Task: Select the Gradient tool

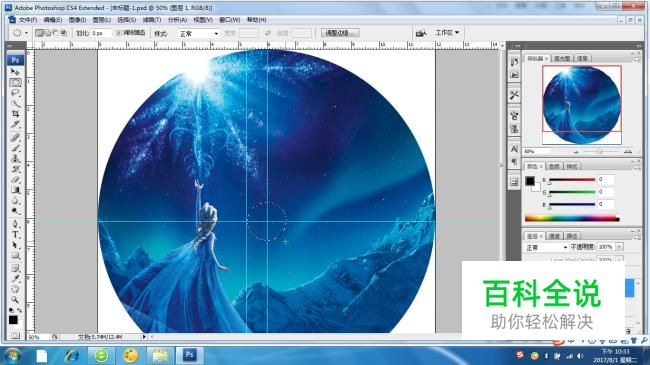Action: [x=15, y=190]
